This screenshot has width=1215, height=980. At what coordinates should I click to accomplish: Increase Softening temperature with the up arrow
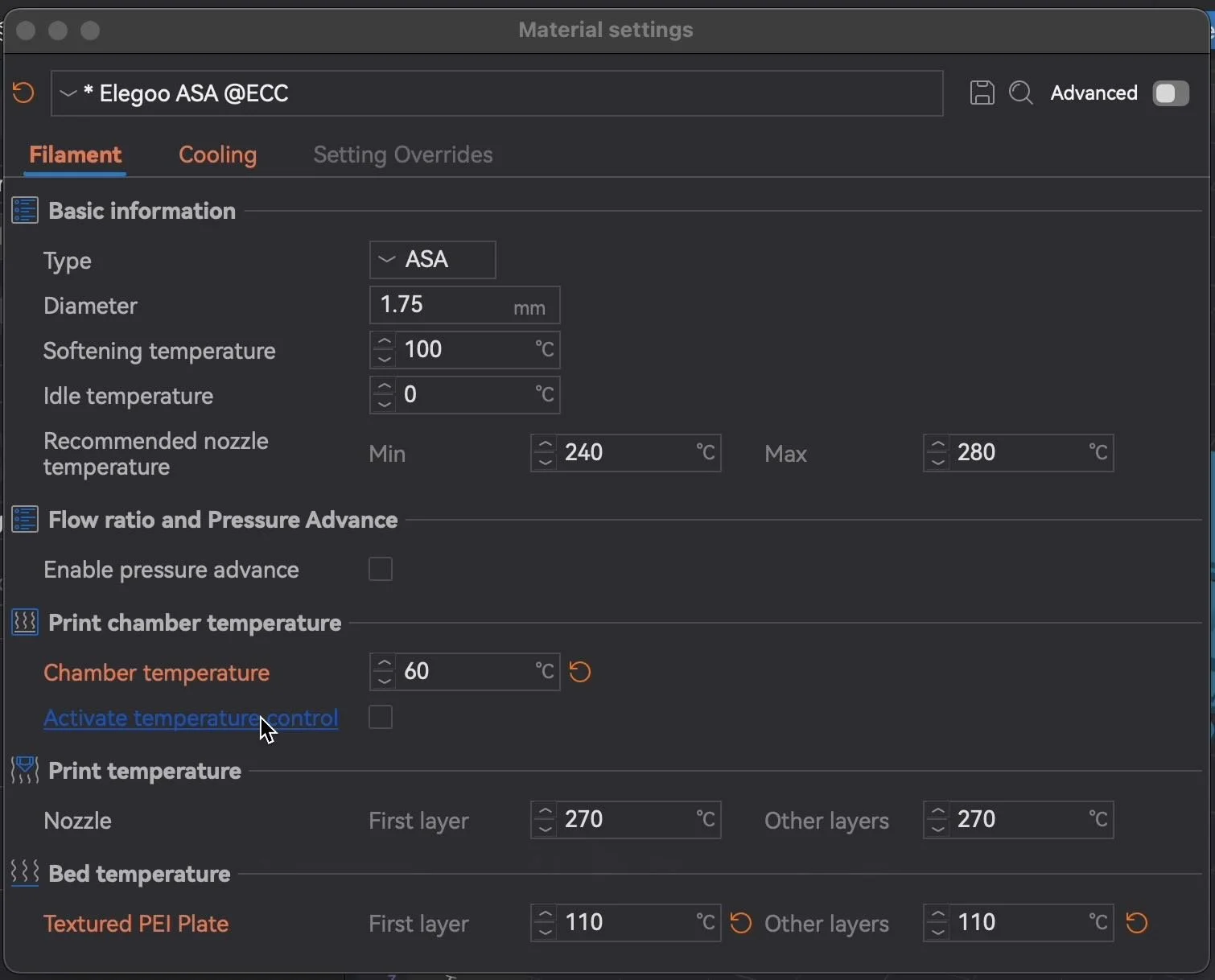coord(385,342)
